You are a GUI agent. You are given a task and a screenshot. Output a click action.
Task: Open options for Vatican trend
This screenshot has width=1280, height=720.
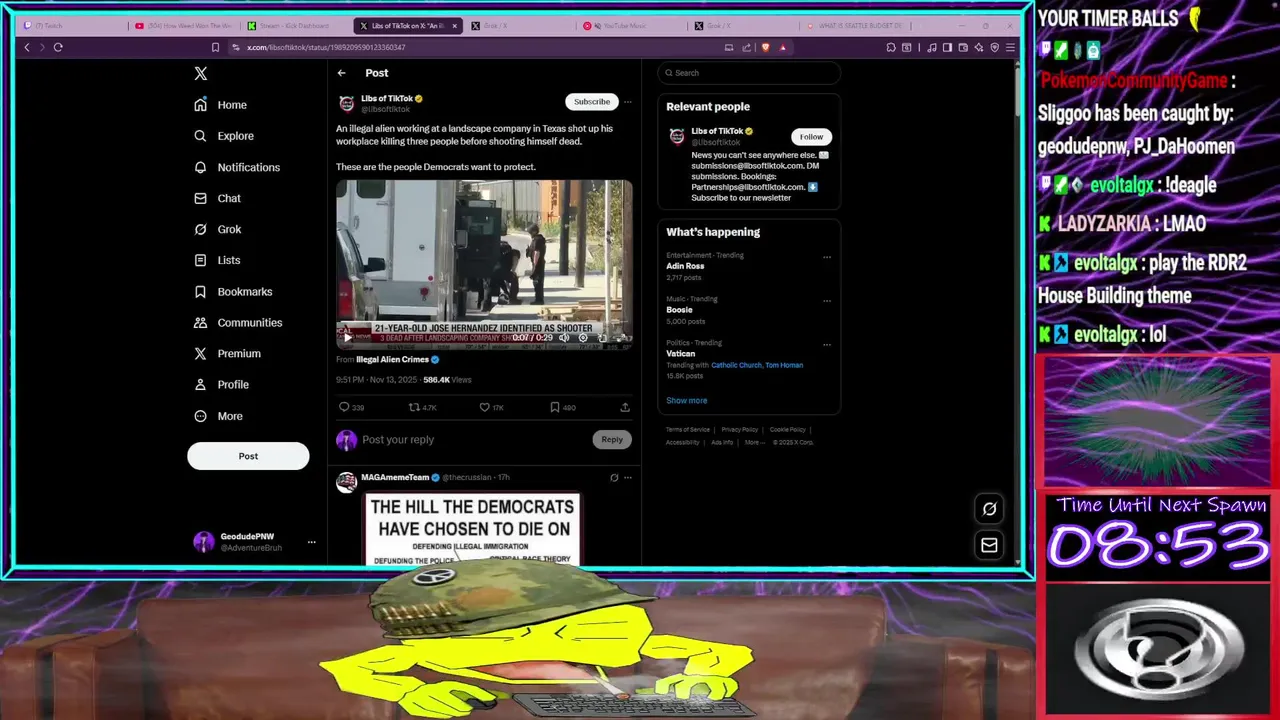(827, 345)
